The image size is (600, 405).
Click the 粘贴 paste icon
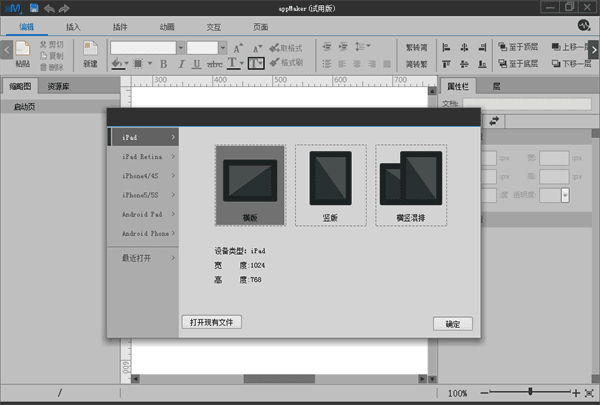(x=22, y=50)
